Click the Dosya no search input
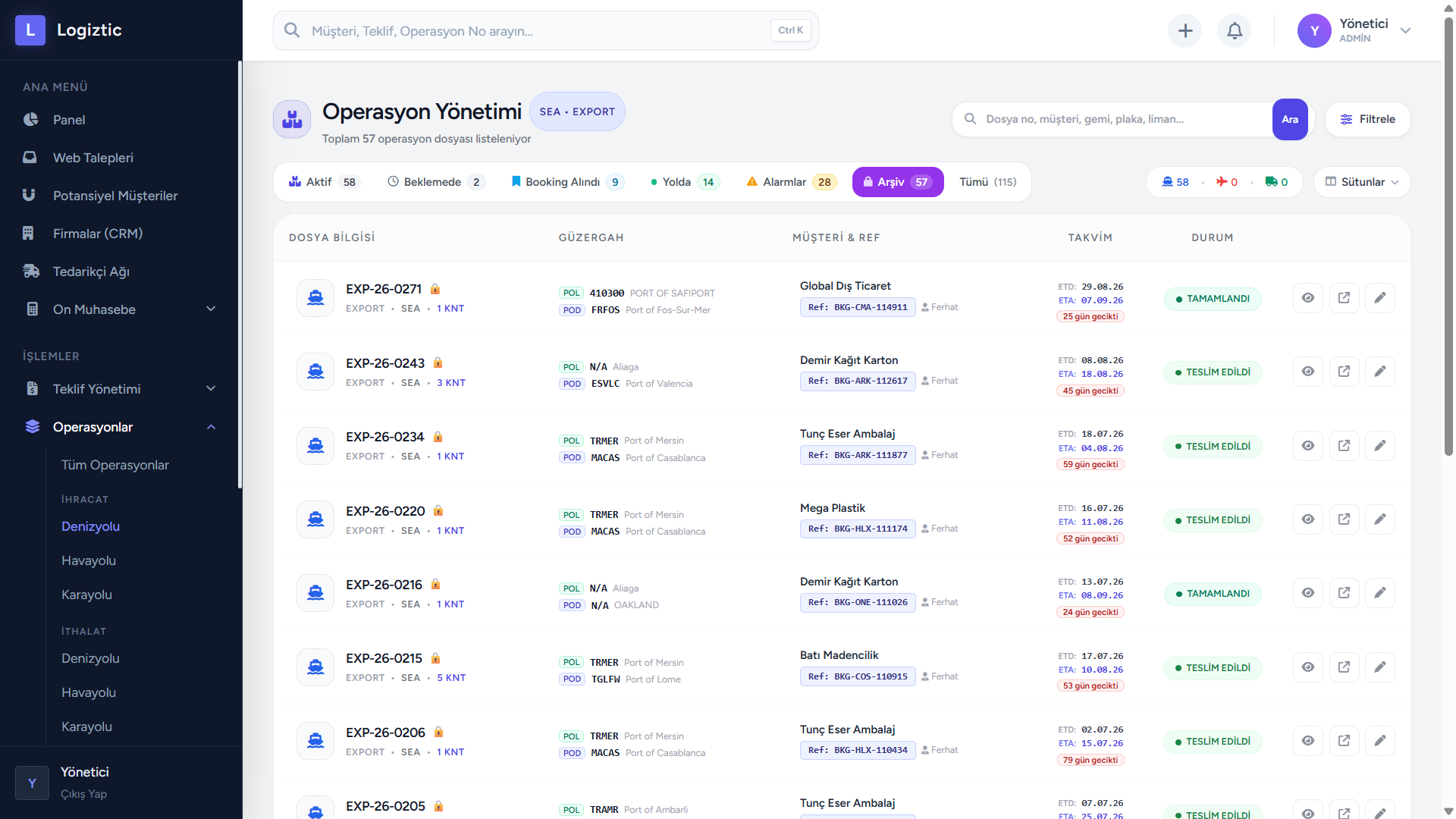The width and height of the screenshot is (1456, 819). [x=1112, y=119]
